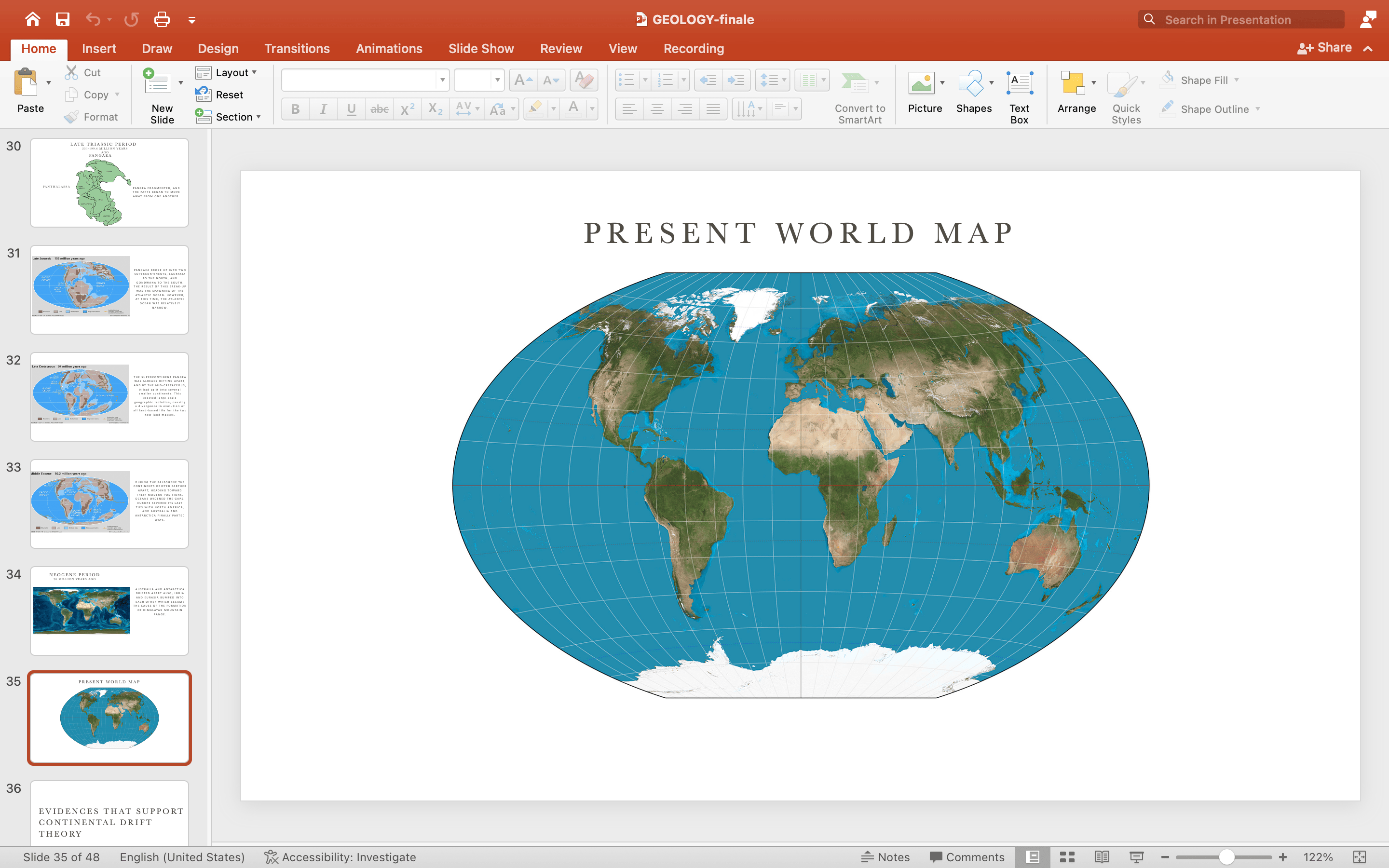1389x868 pixels.
Task: Open the character spacing menu
Action: pyautogui.click(x=467, y=109)
